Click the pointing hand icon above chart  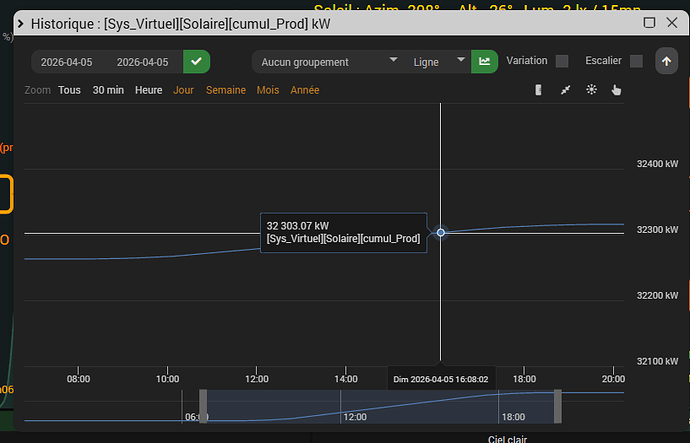coord(616,90)
